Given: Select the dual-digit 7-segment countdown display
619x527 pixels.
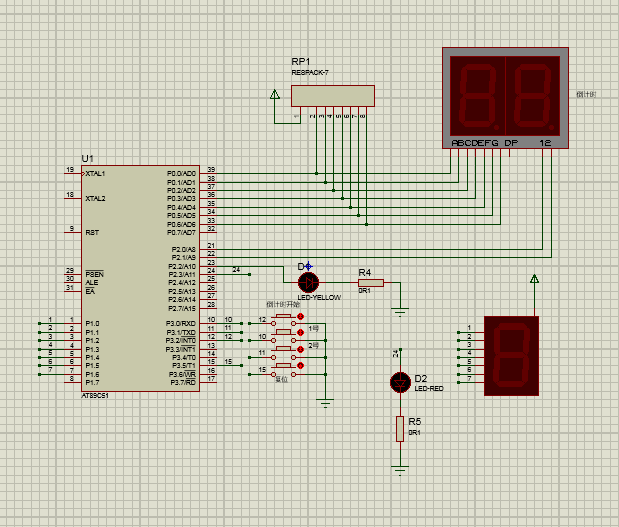Looking at the screenshot, I should pos(505,98).
